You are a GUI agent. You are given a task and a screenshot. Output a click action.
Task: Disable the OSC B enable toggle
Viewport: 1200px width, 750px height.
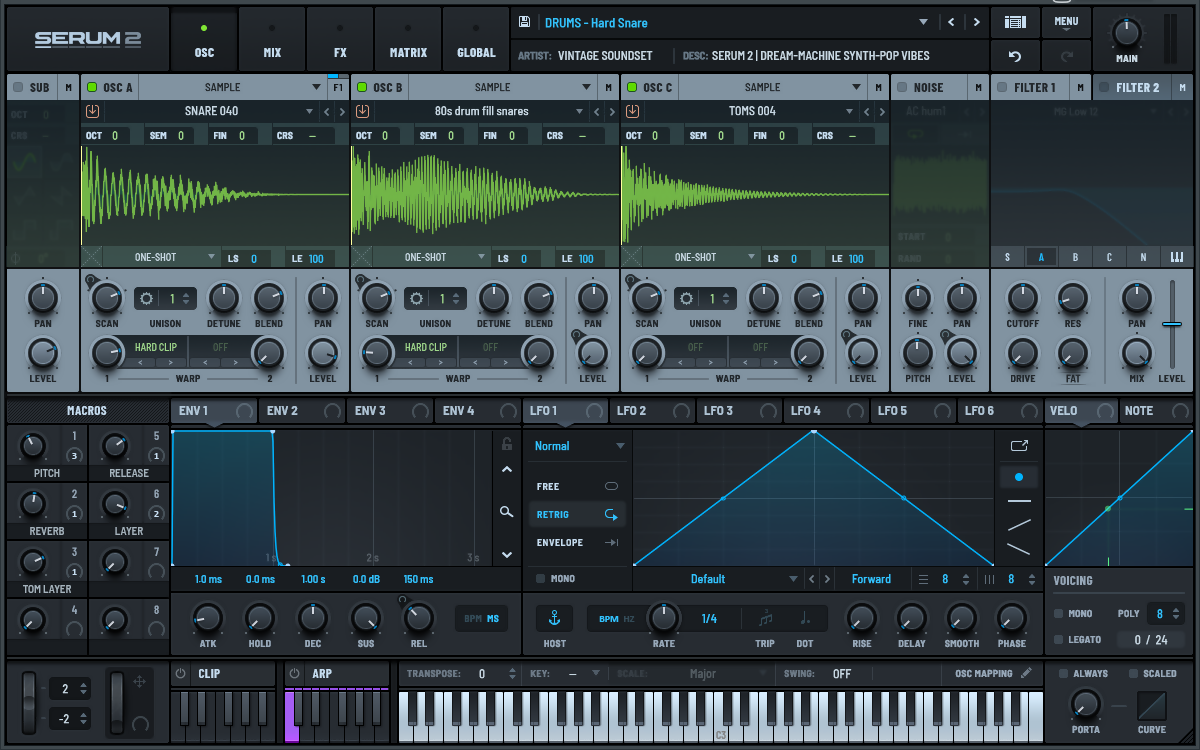(363, 87)
